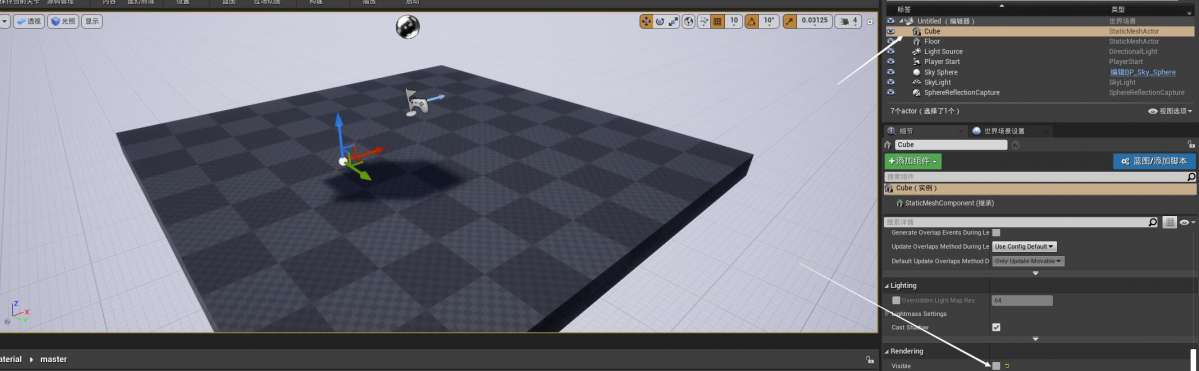Toggle world/local coordinate system globe icon
Screen dimensions: 1199x371
(689, 21)
